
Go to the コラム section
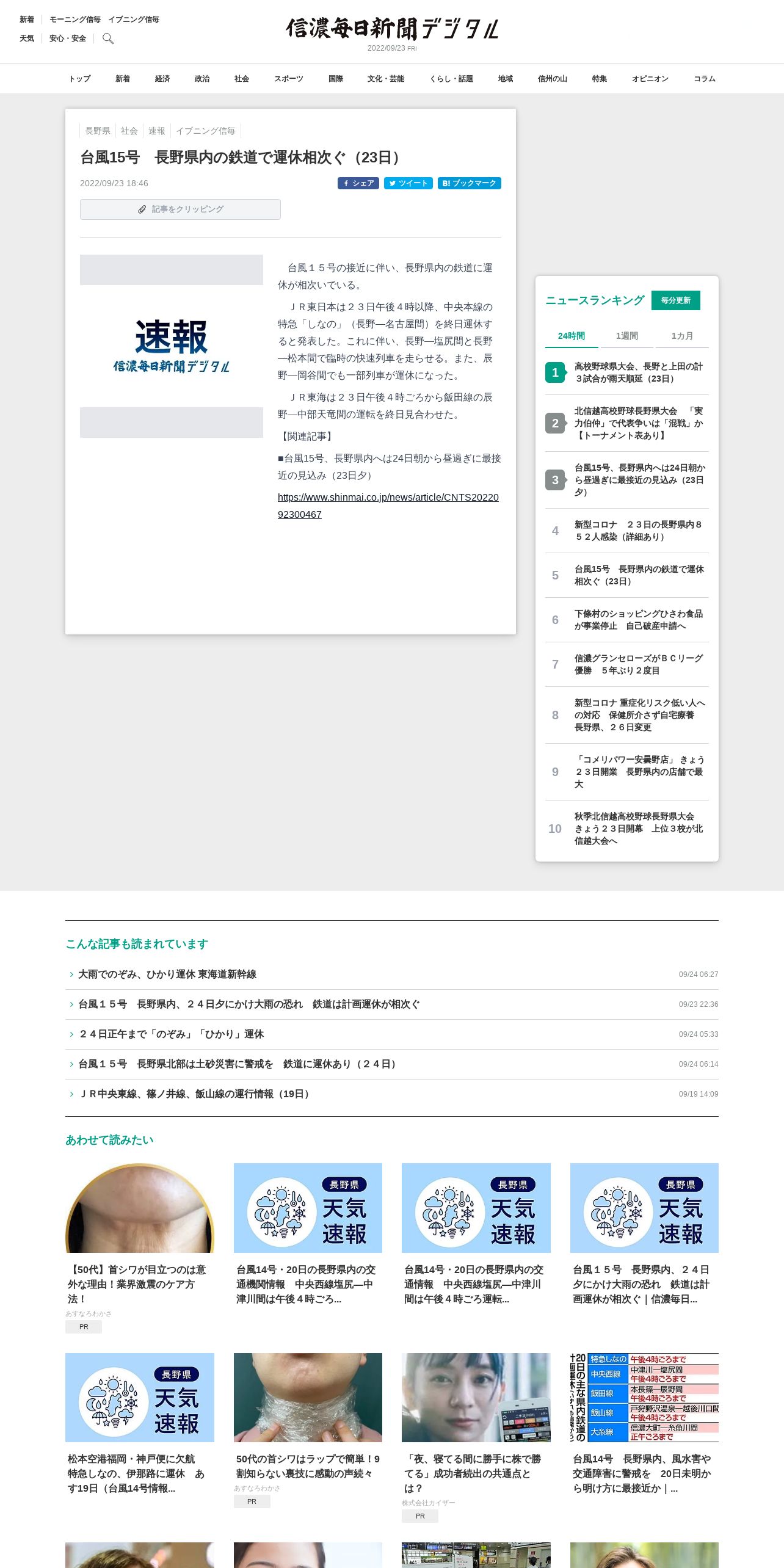(x=705, y=79)
